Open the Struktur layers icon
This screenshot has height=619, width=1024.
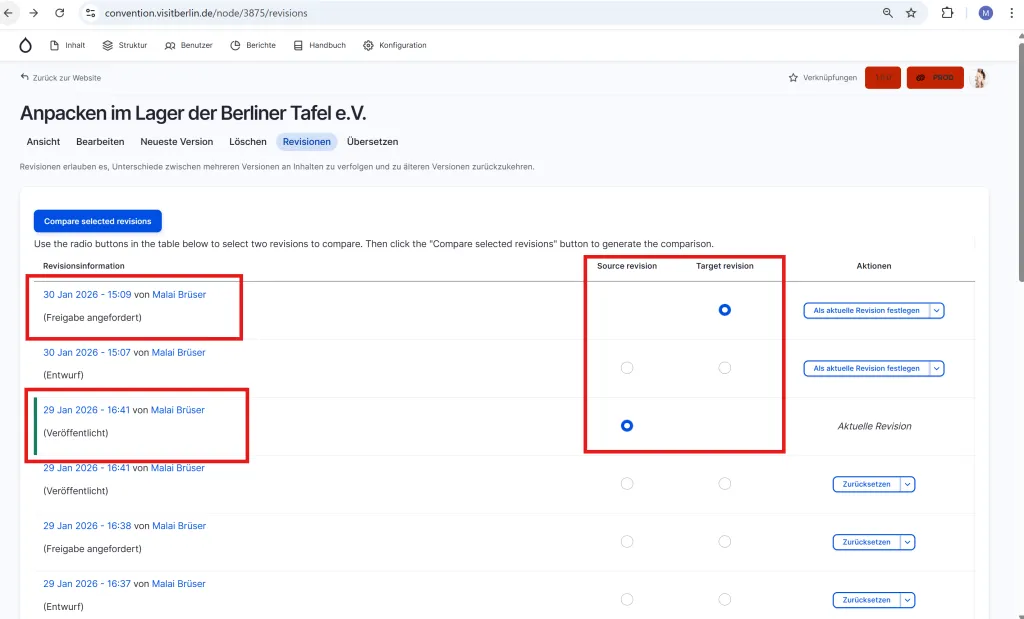pos(107,45)
